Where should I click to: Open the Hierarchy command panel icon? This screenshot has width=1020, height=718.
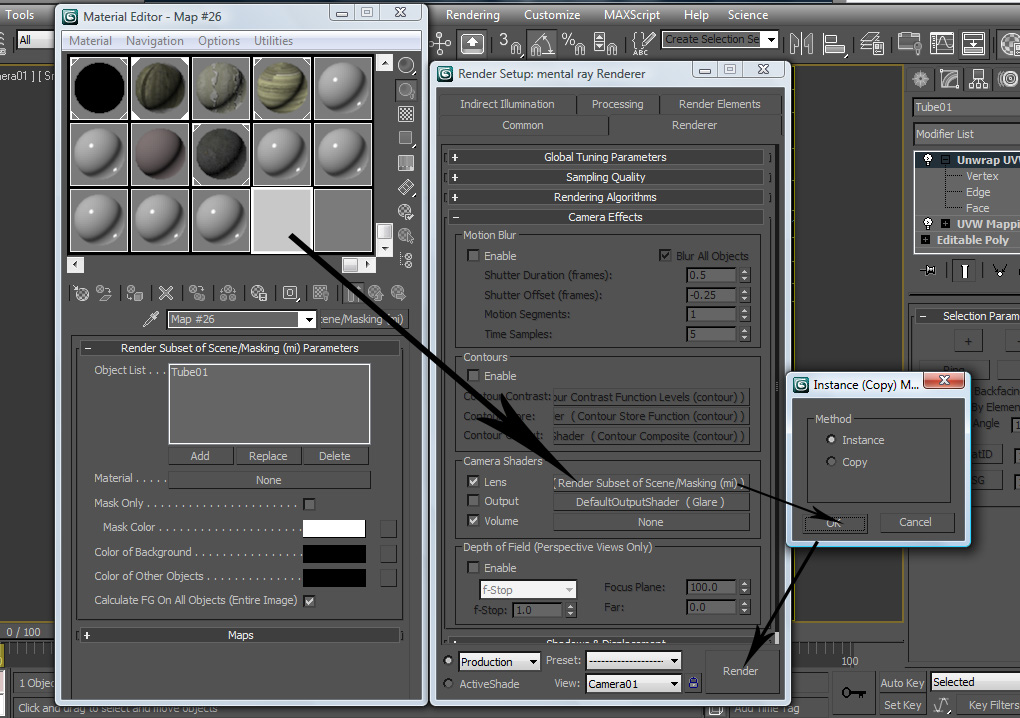tap(978, 79)
